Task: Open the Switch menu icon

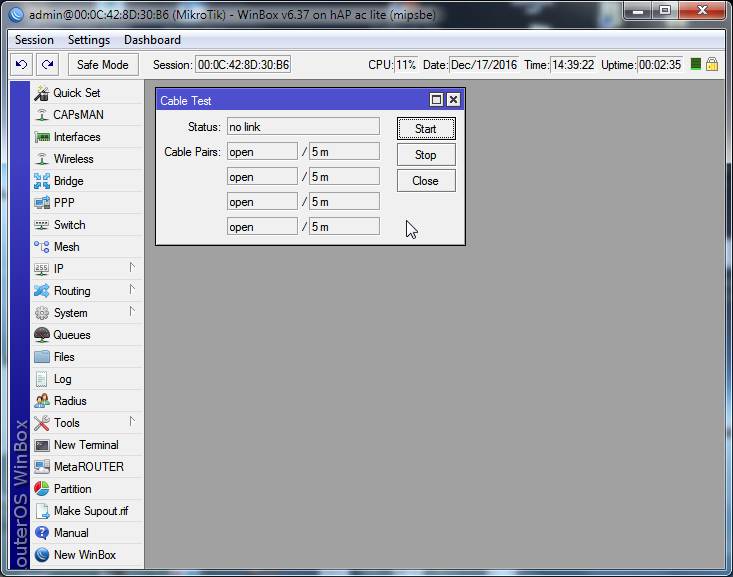Action: [x=42, y=224]
